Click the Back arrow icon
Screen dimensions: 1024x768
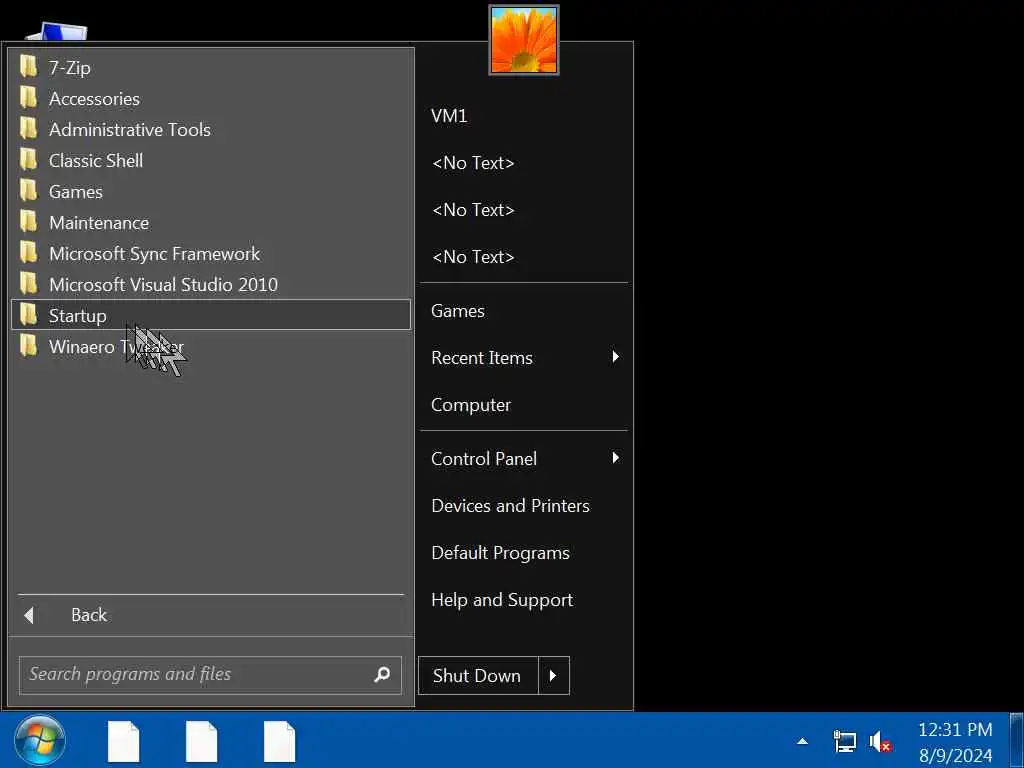(x=29, y=615)
